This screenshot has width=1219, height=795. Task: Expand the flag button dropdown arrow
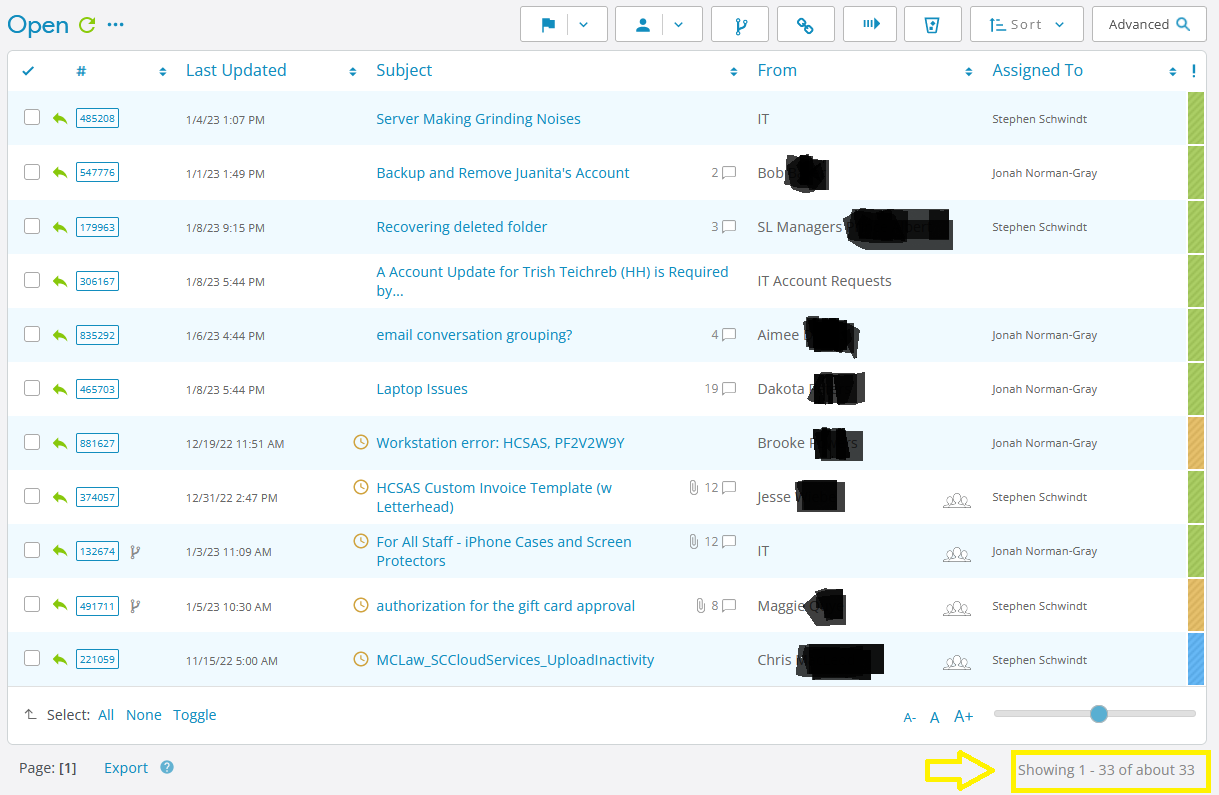586,25
